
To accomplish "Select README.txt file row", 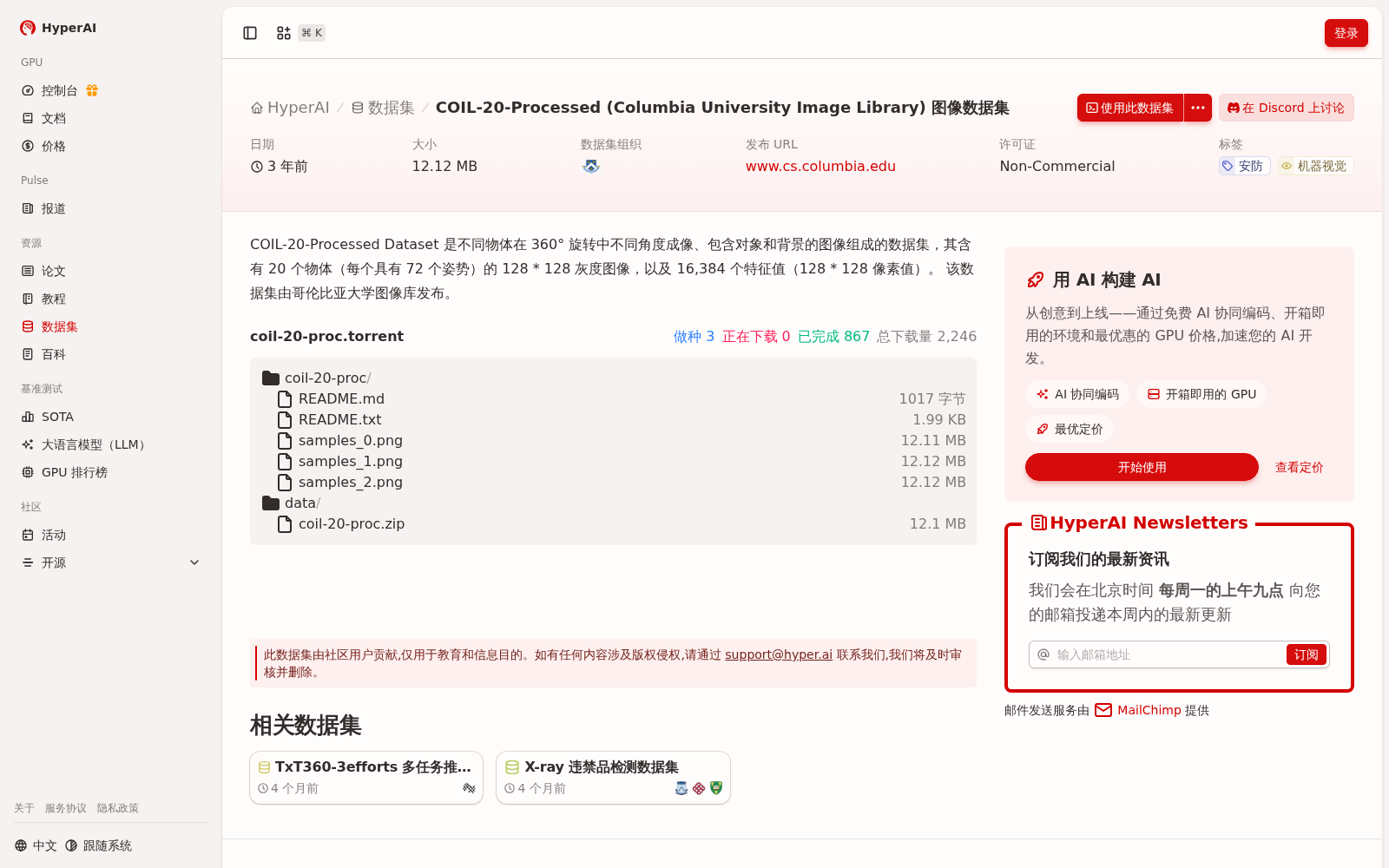I will [x=613, y=420].
